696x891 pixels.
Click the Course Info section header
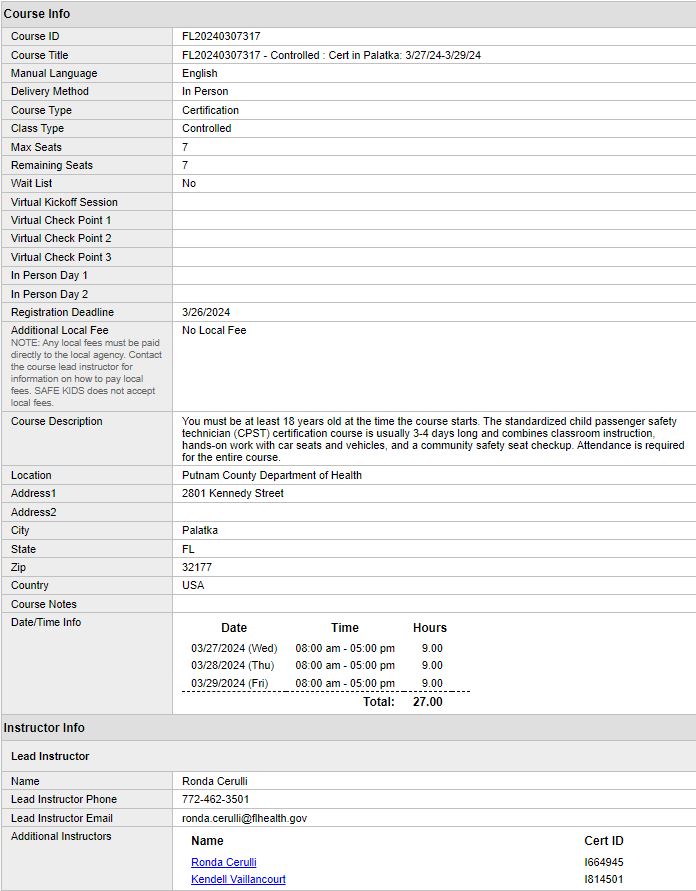(37, 14)
